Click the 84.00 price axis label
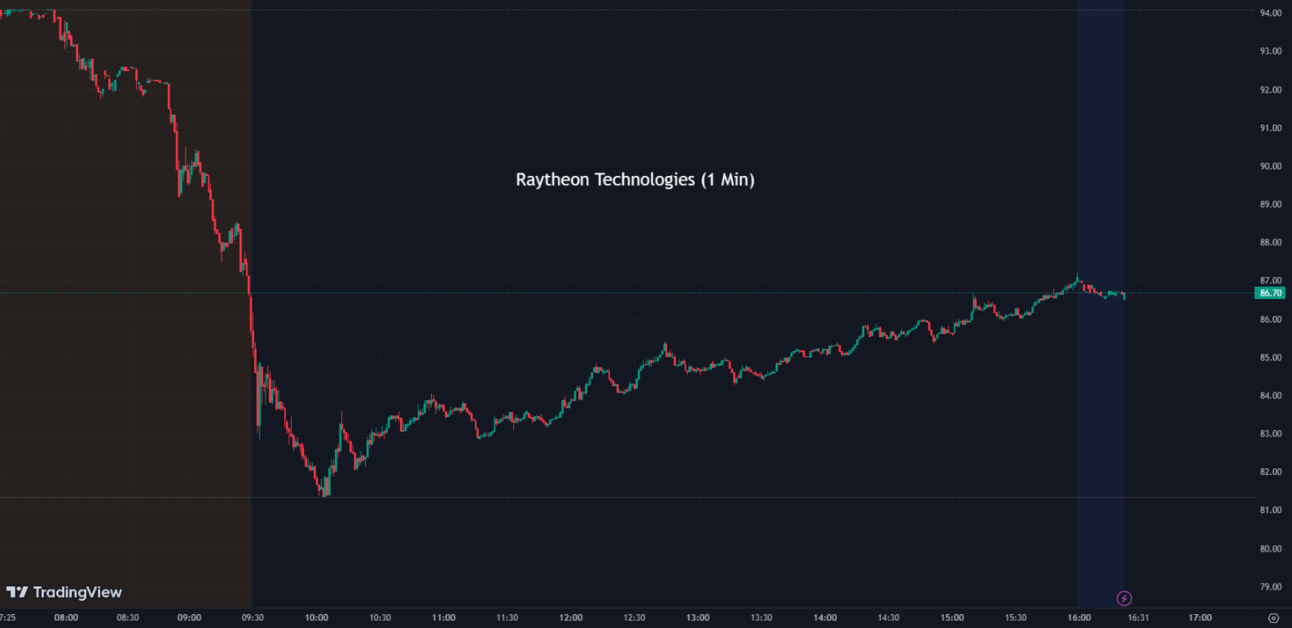Viewport: 1292px width, 628px height. coord(1270,395)
